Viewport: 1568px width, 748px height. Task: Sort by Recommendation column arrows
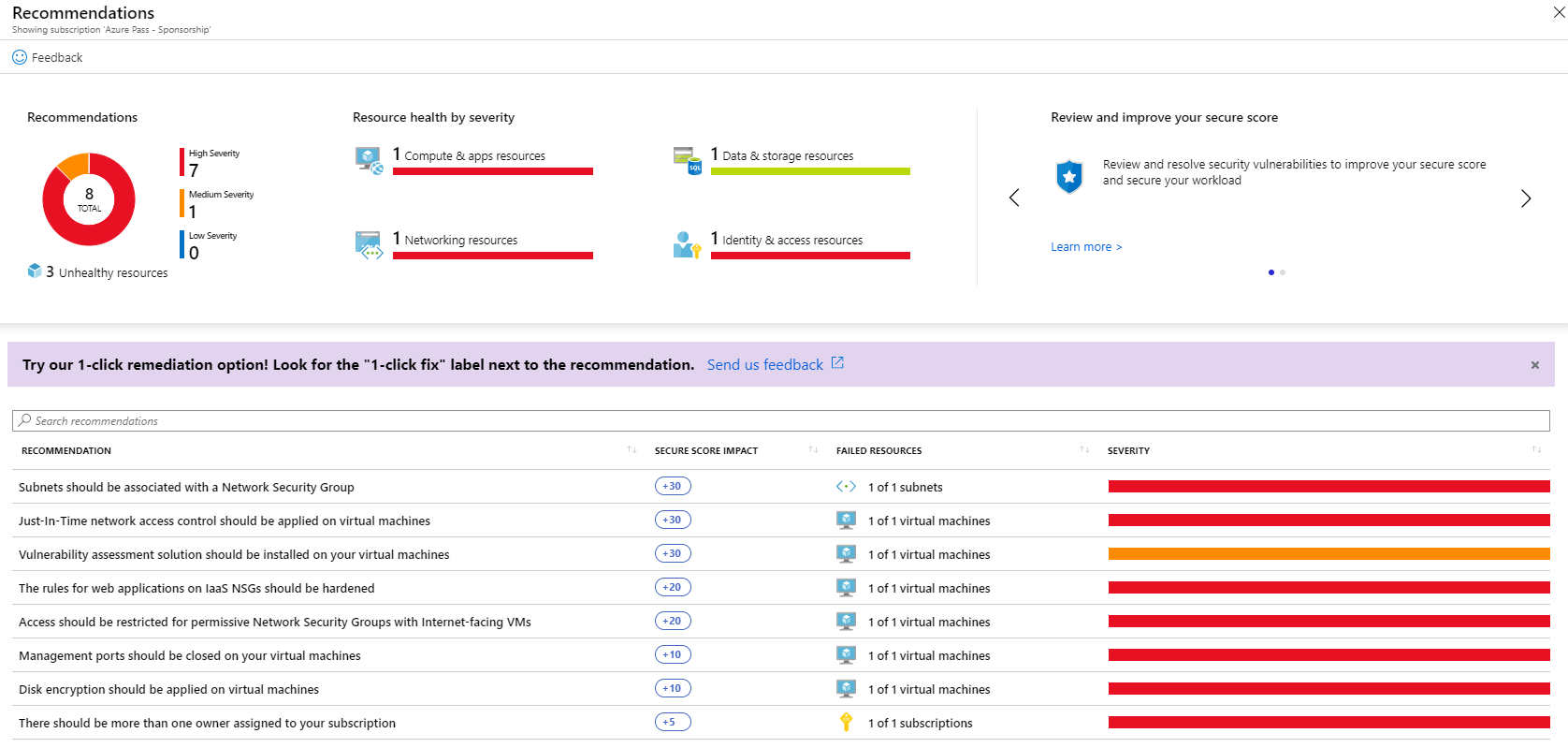tap(632, 450)
